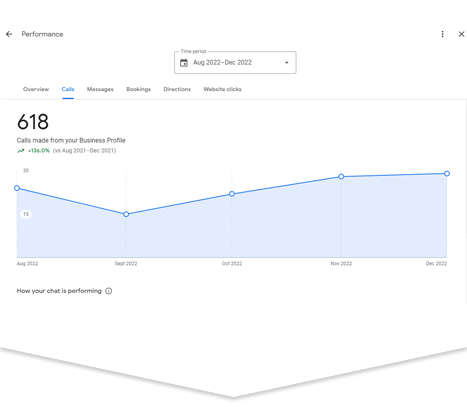Viewport: 467px width, 407px height.
Task: Select the Calls tab
Action: point(68,89)
